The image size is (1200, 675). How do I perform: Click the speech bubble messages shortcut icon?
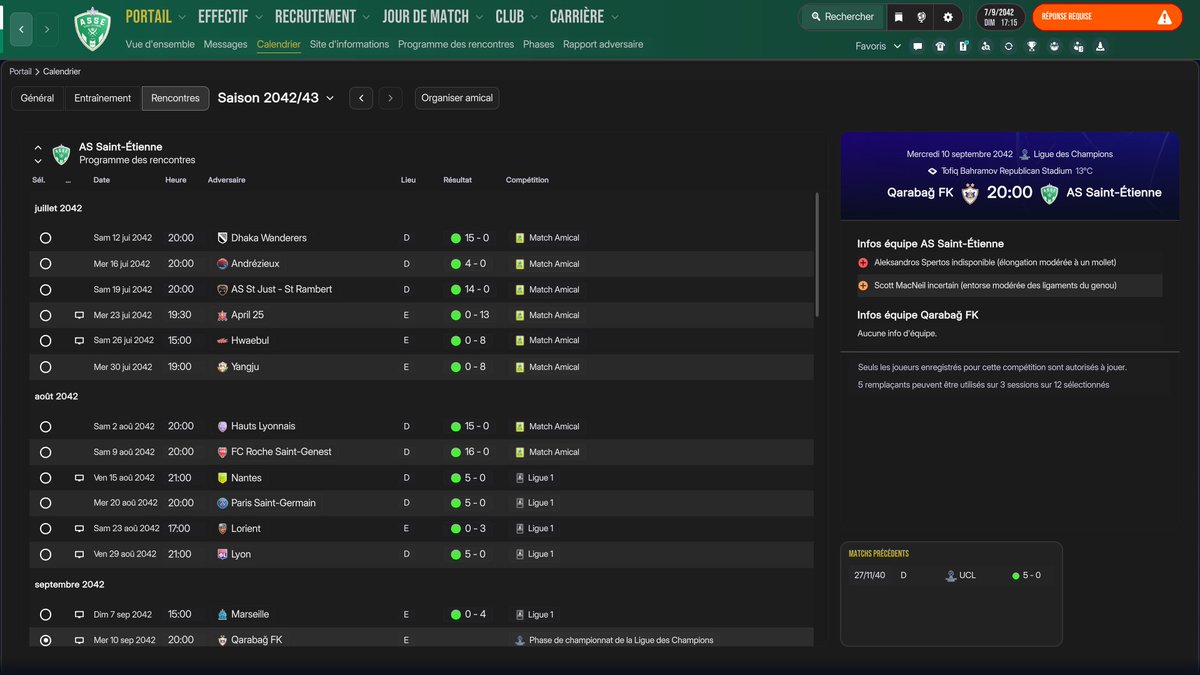click(917, 46)
